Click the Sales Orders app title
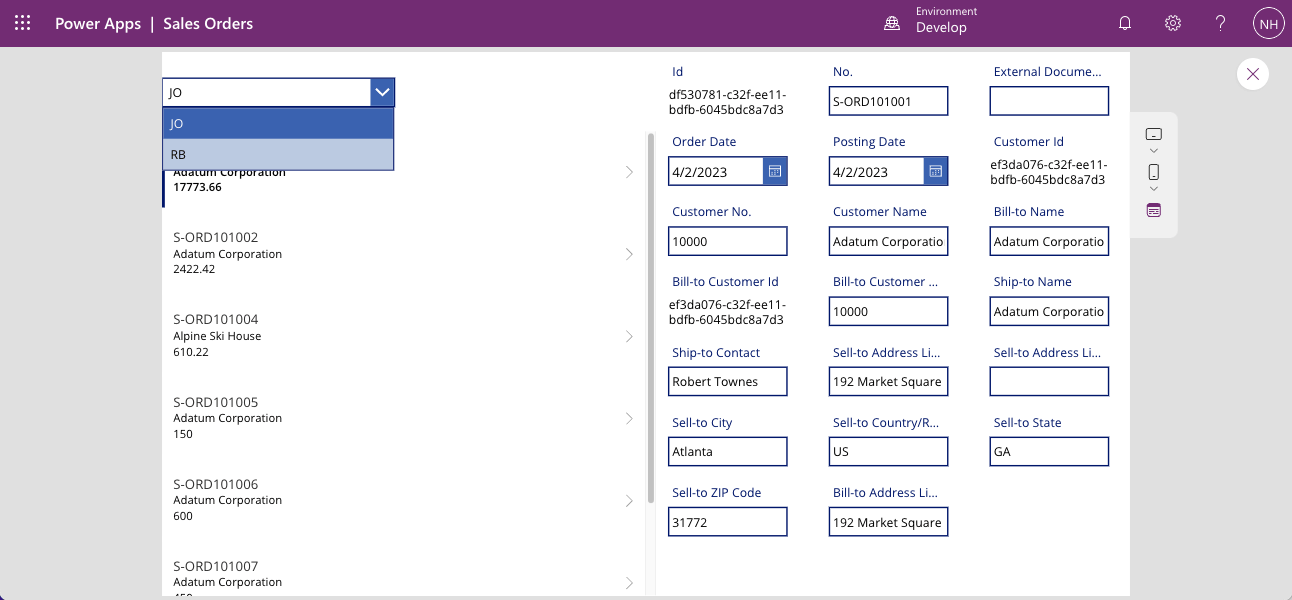The width and height of the screenshot is (1292, 600). coord(208,23)
